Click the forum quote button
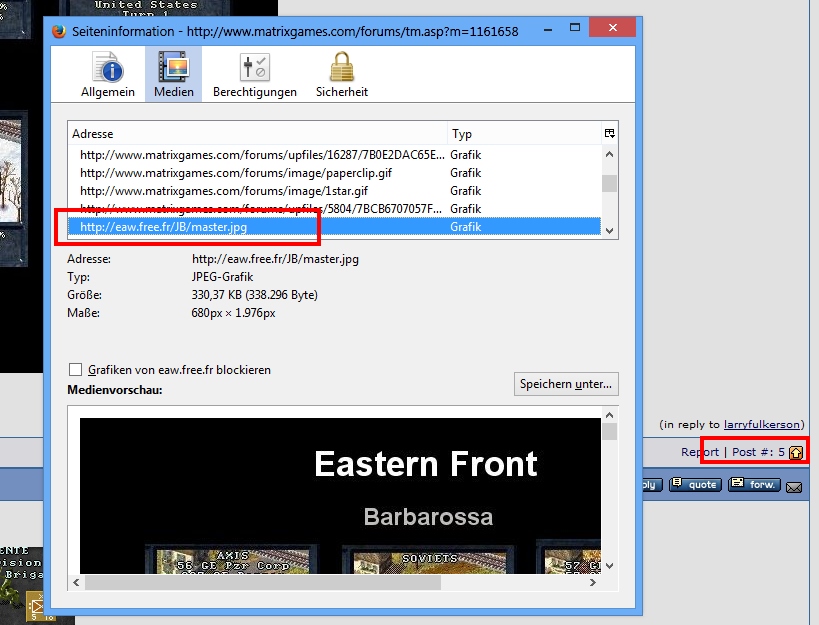This screenshot has width=819, height=625. pos(695,485)
